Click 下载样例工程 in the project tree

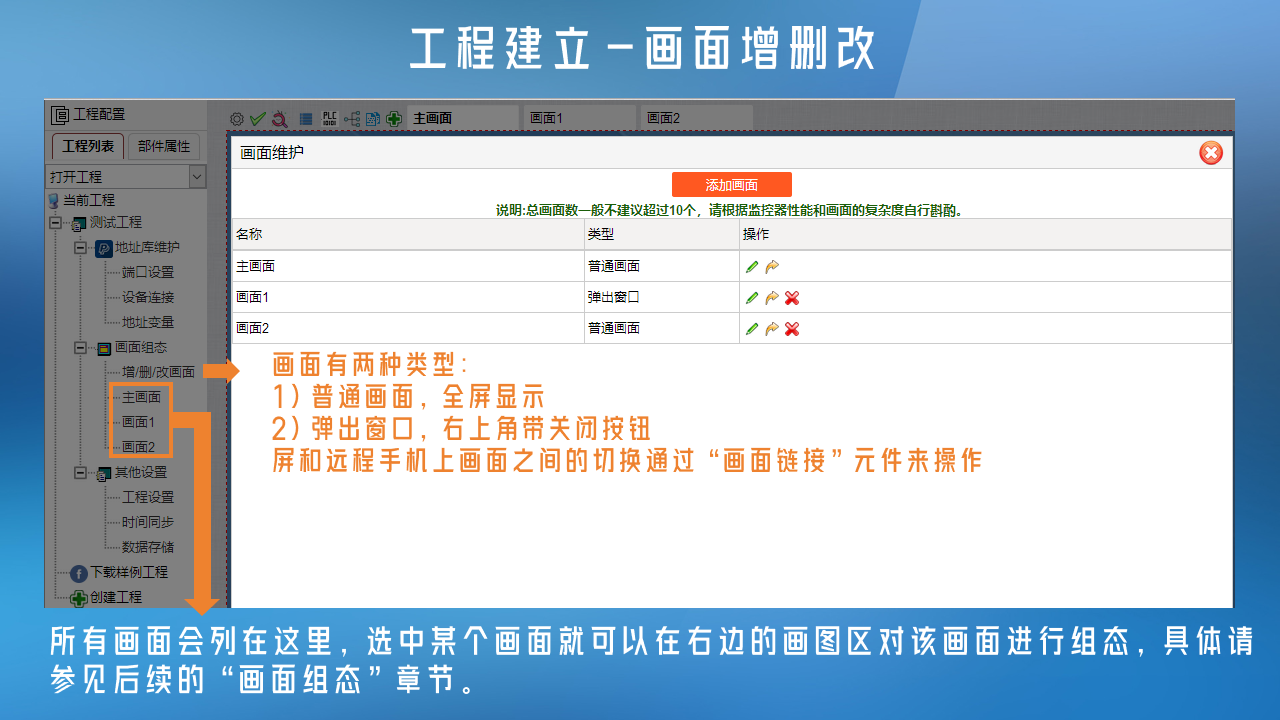(129, 573)
